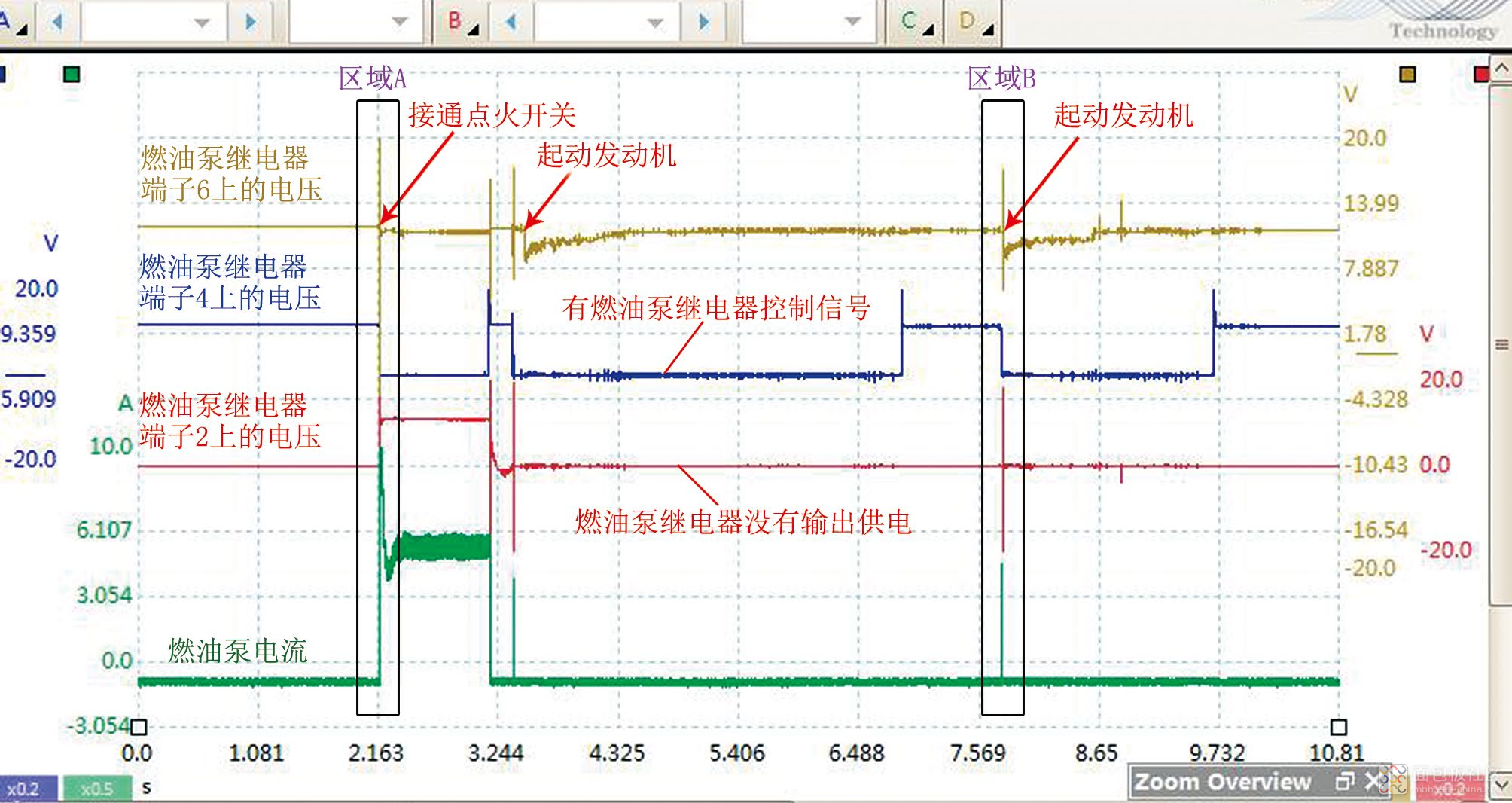Image resolution: width=1512 pixels, height=803 pixels.
Task: Open Channel B options button
Action: [462, 23]
